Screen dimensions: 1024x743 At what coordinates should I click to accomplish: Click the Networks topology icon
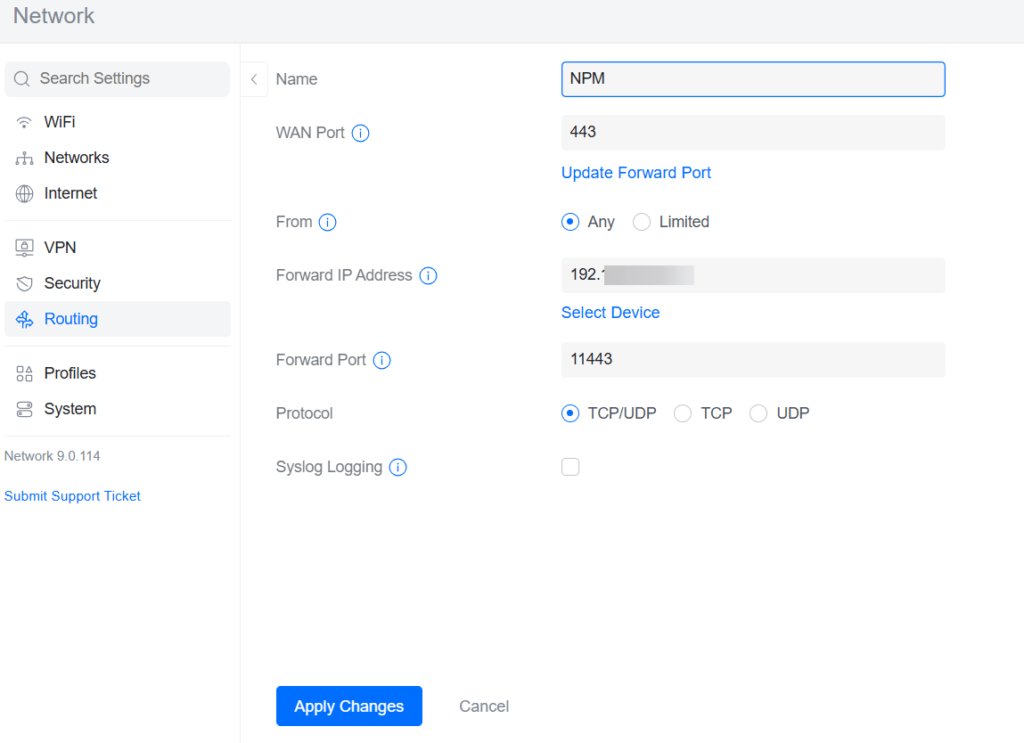point(25,158)
